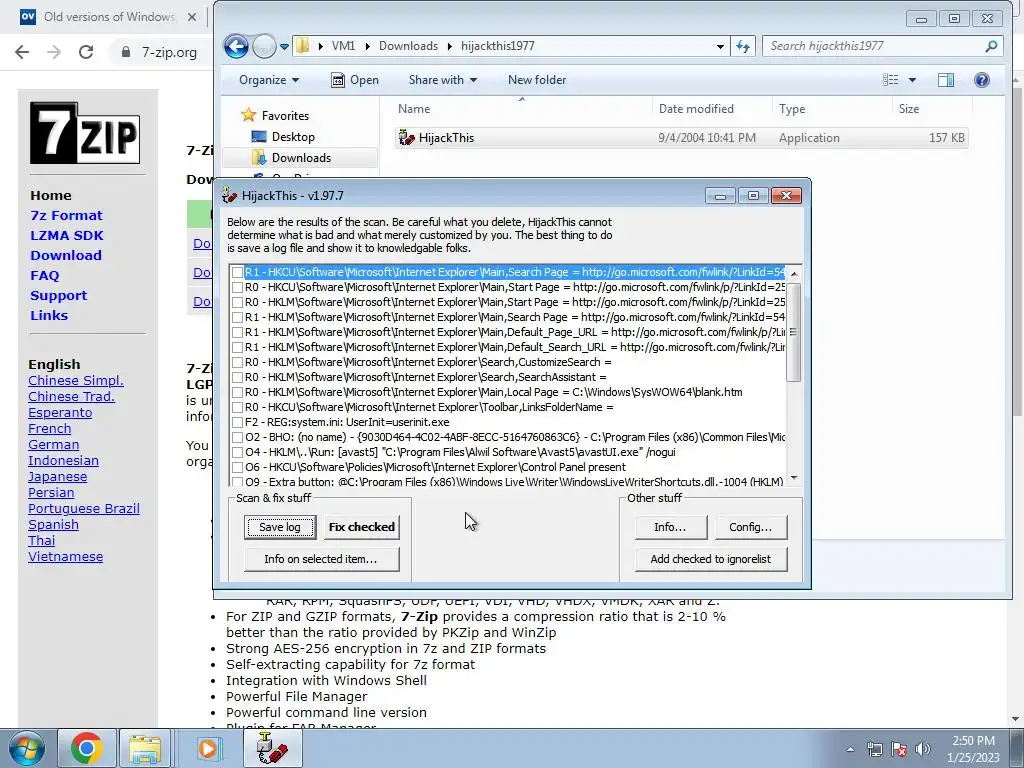Screen dimensions: 1024x768
Task: Check the R0 HKCU Start Page entry
Action: pyautogui.click(x=238, y=287)
